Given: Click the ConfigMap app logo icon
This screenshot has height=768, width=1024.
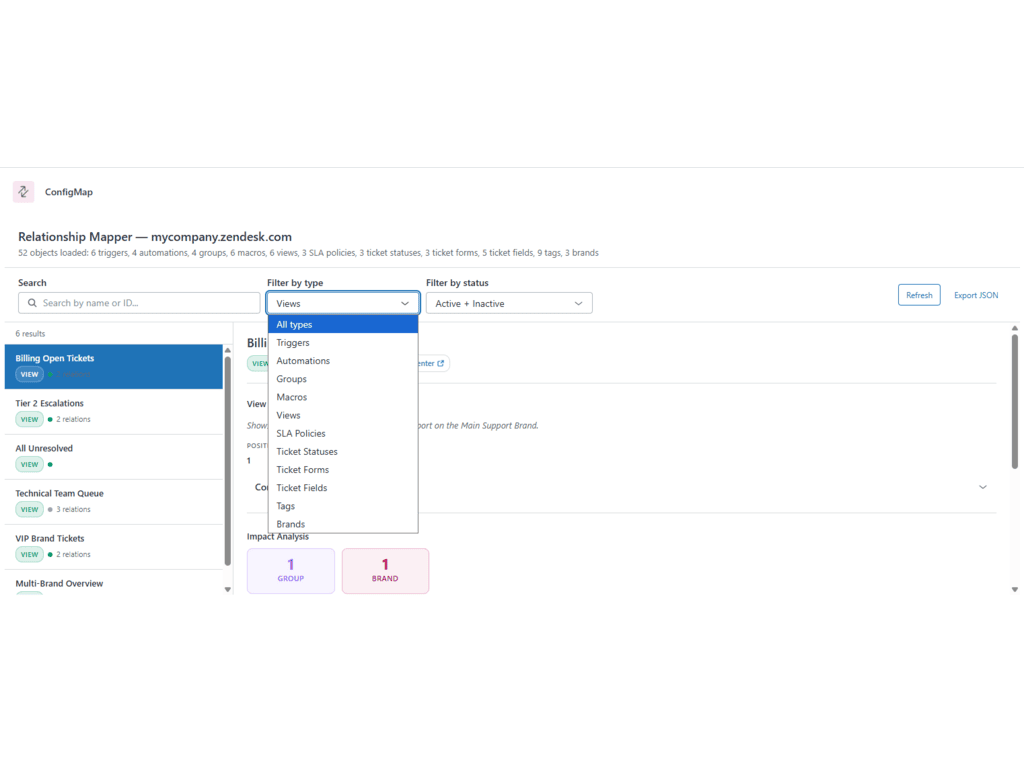Looking at the screenshot, I should [x=24, y=192].
